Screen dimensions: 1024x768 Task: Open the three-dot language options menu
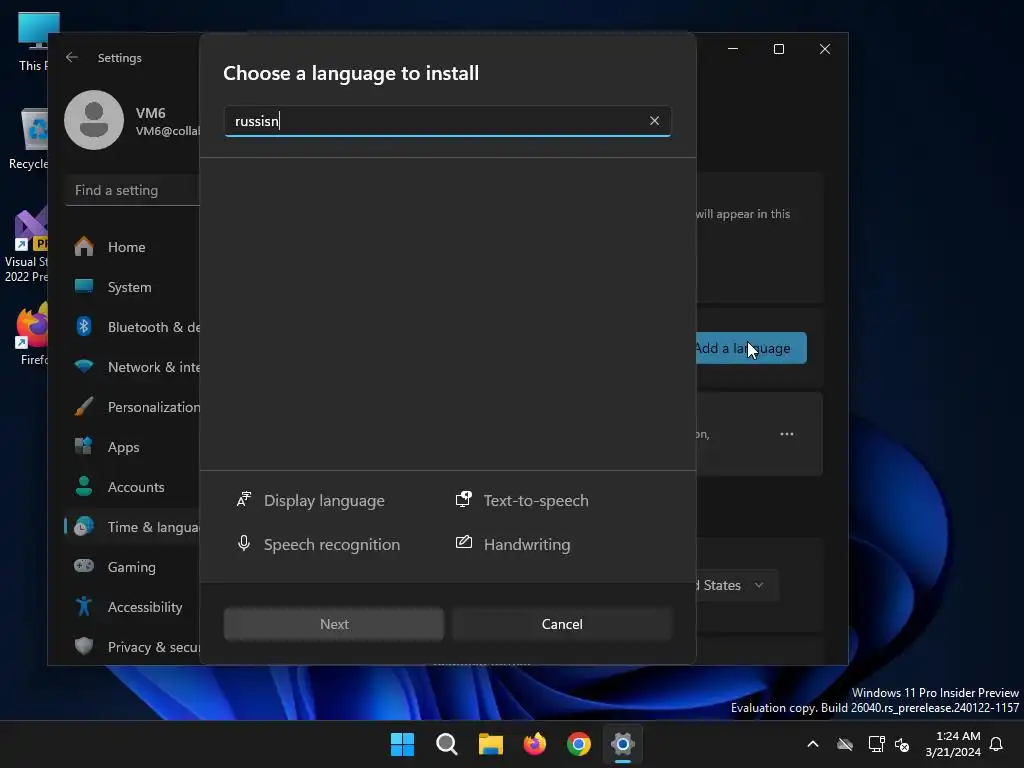pyautogui.click(x=786, y=434)
